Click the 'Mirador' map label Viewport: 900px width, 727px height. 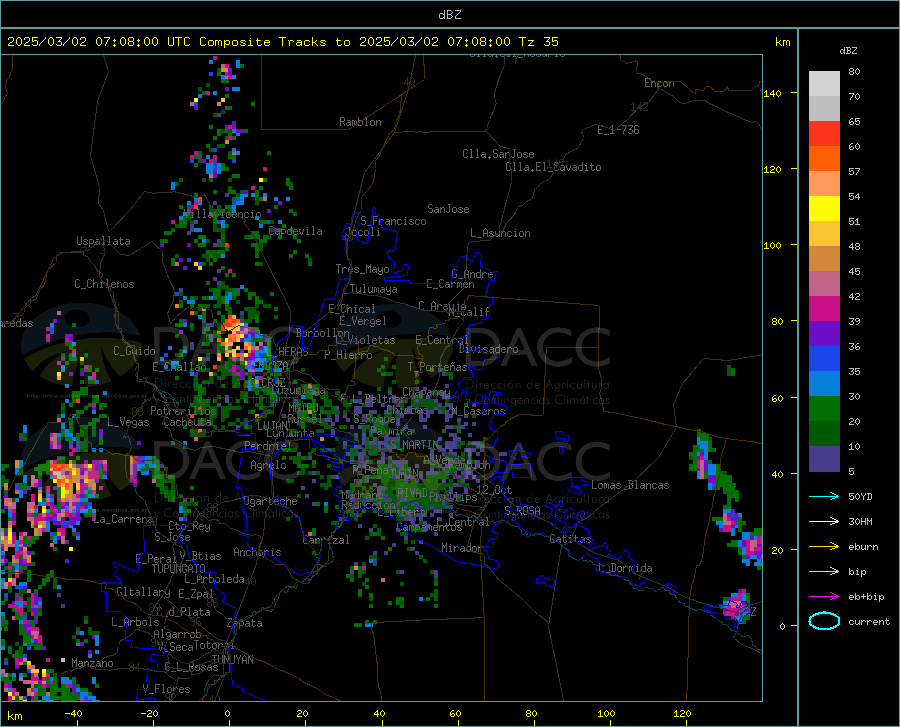(x=461, y=548)
